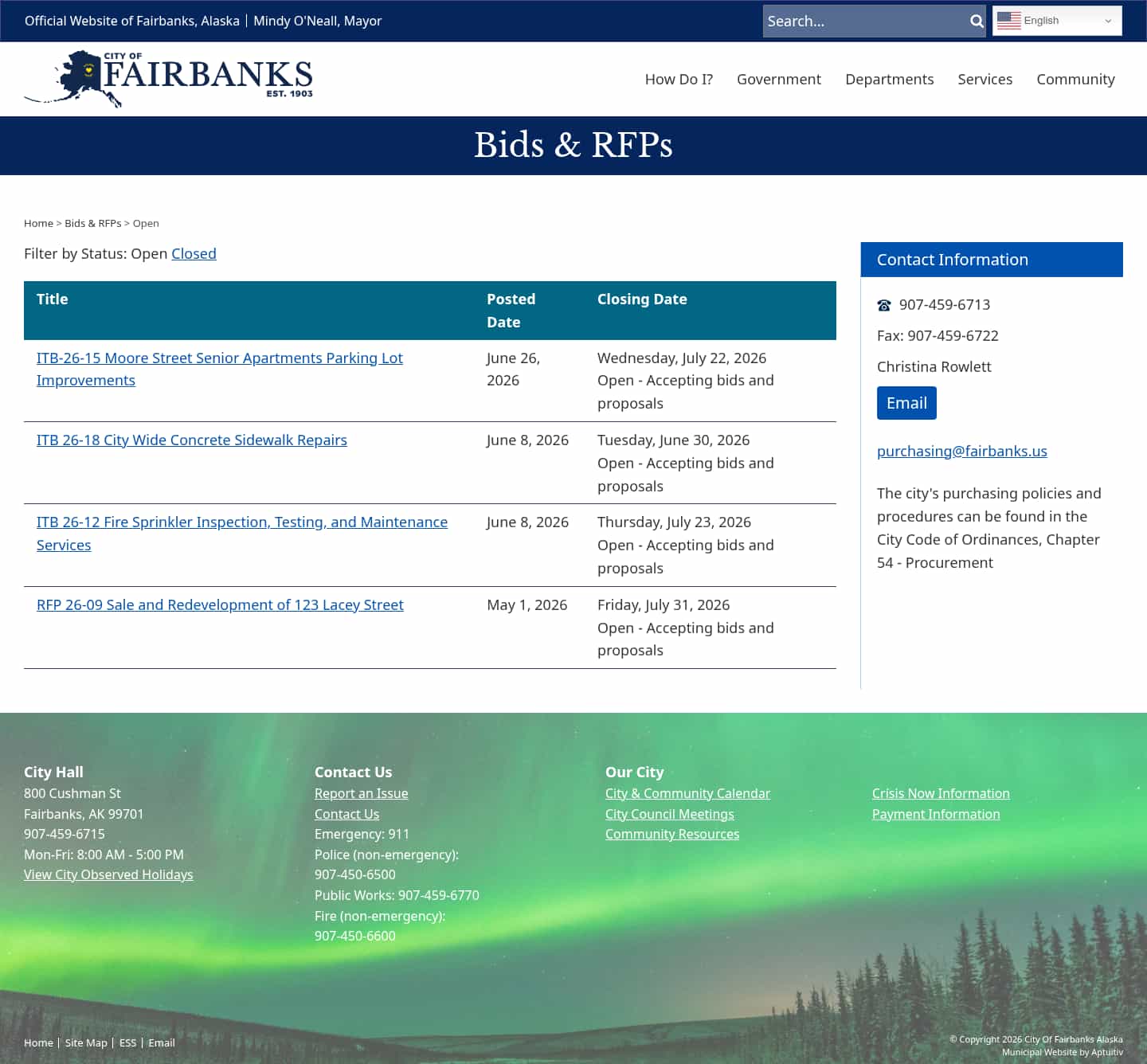Open ITB-26-15 Moore Street Parking Lot bid

(220, 370)
